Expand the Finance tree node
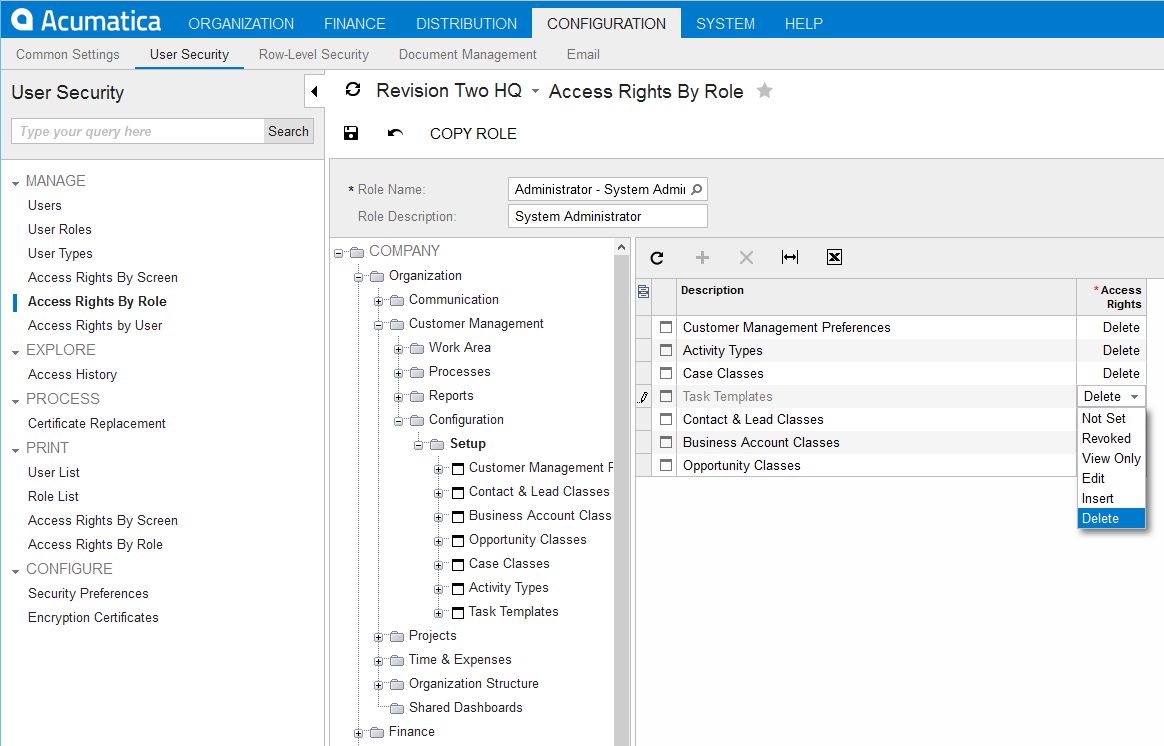Image resolution: width=1164 pixels, height=746 pixels. [359, 733]
